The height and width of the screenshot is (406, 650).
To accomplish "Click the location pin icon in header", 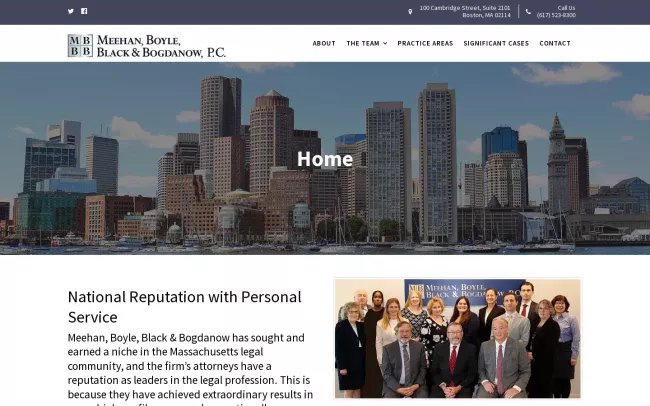I will pos(410,12).
